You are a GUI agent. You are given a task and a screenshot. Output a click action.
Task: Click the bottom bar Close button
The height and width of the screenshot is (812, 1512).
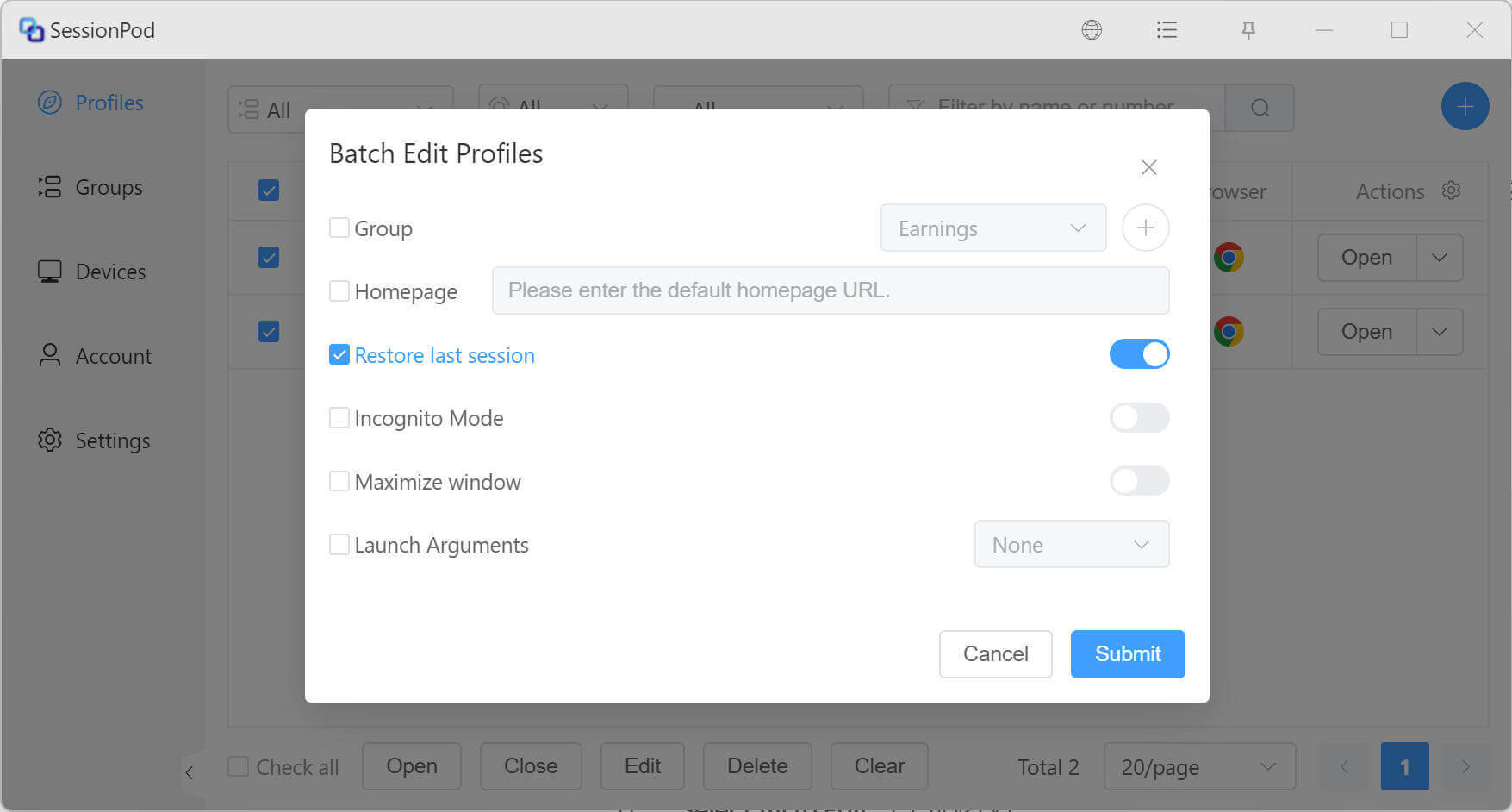(531, 766)
